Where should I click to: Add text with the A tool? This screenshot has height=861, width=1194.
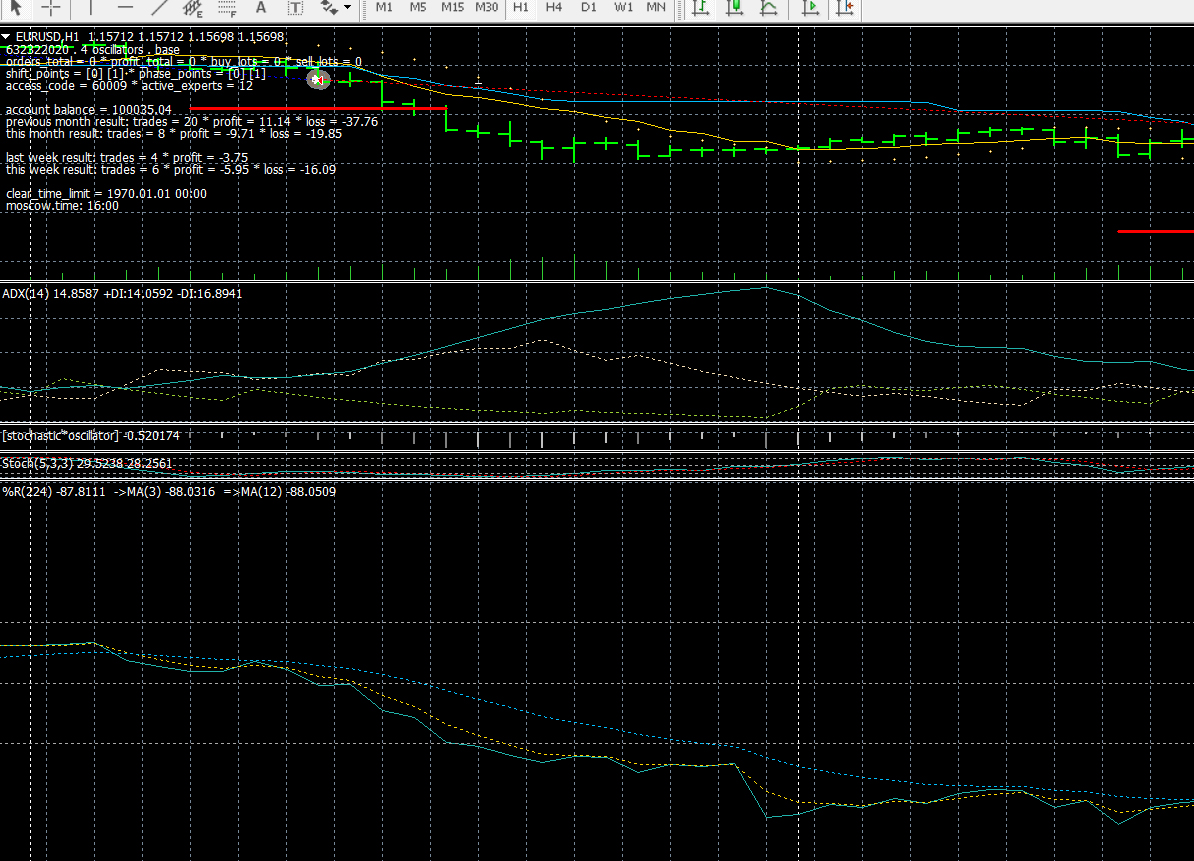(262, 7)
